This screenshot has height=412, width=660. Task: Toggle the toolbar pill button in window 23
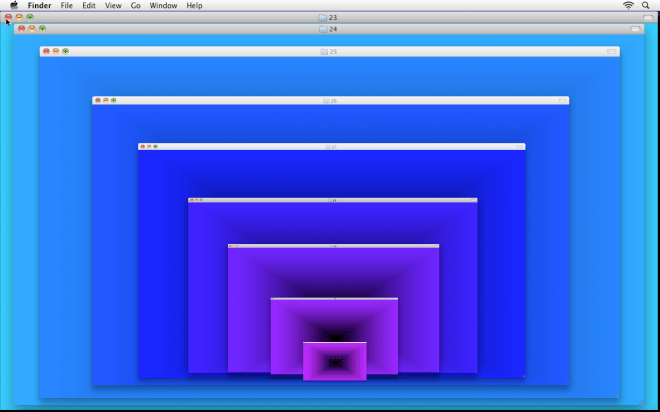[x=647, y=18]
